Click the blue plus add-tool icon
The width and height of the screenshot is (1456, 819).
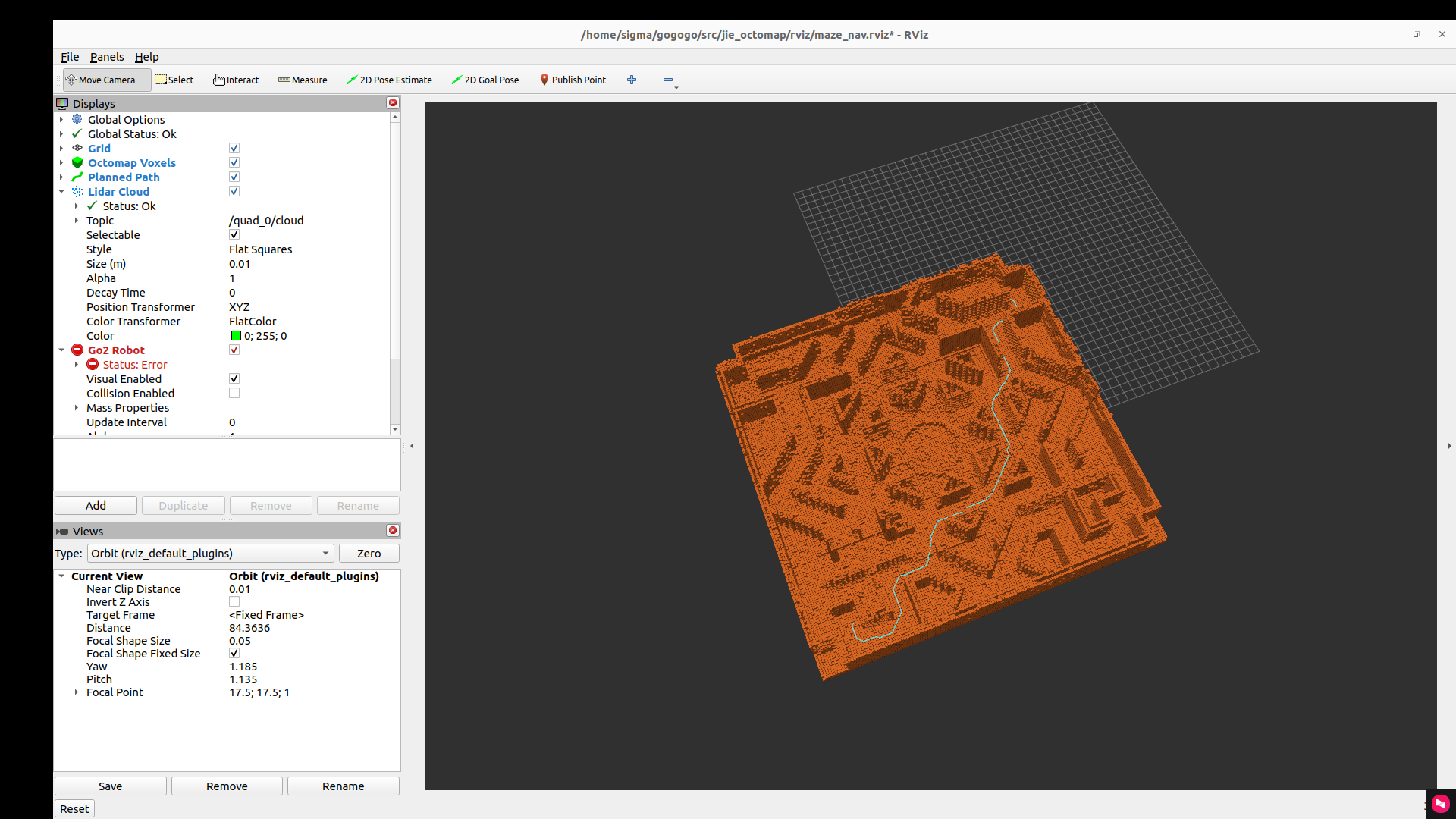tap(632, 80)
